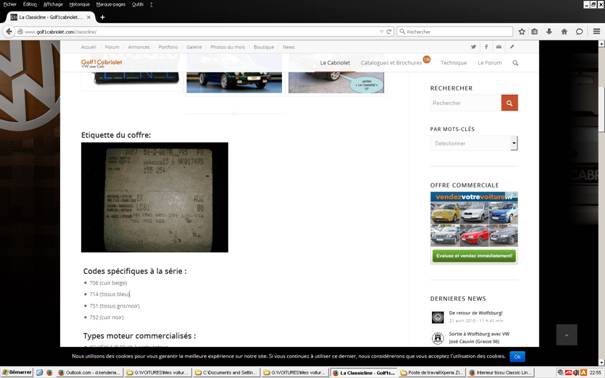The image size is (605, 378).
Task: Open the Marque-pages menu
Action: coord(111,4)
